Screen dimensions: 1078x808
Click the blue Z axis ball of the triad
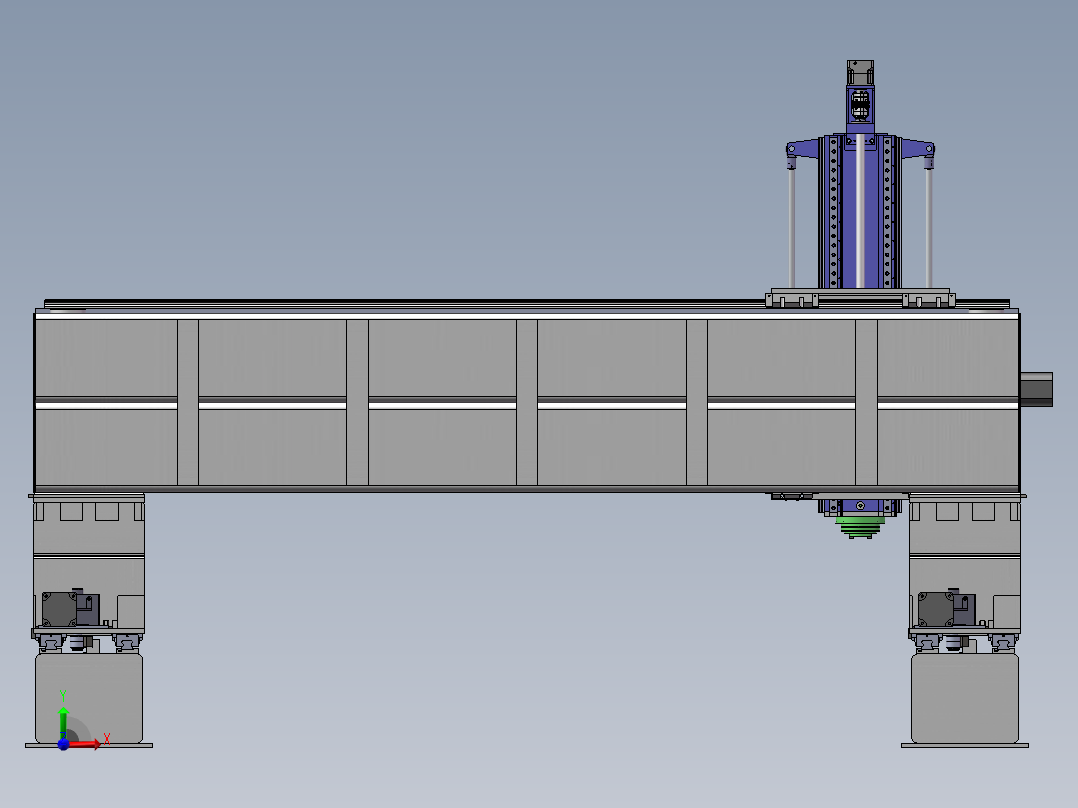point(63,744)
